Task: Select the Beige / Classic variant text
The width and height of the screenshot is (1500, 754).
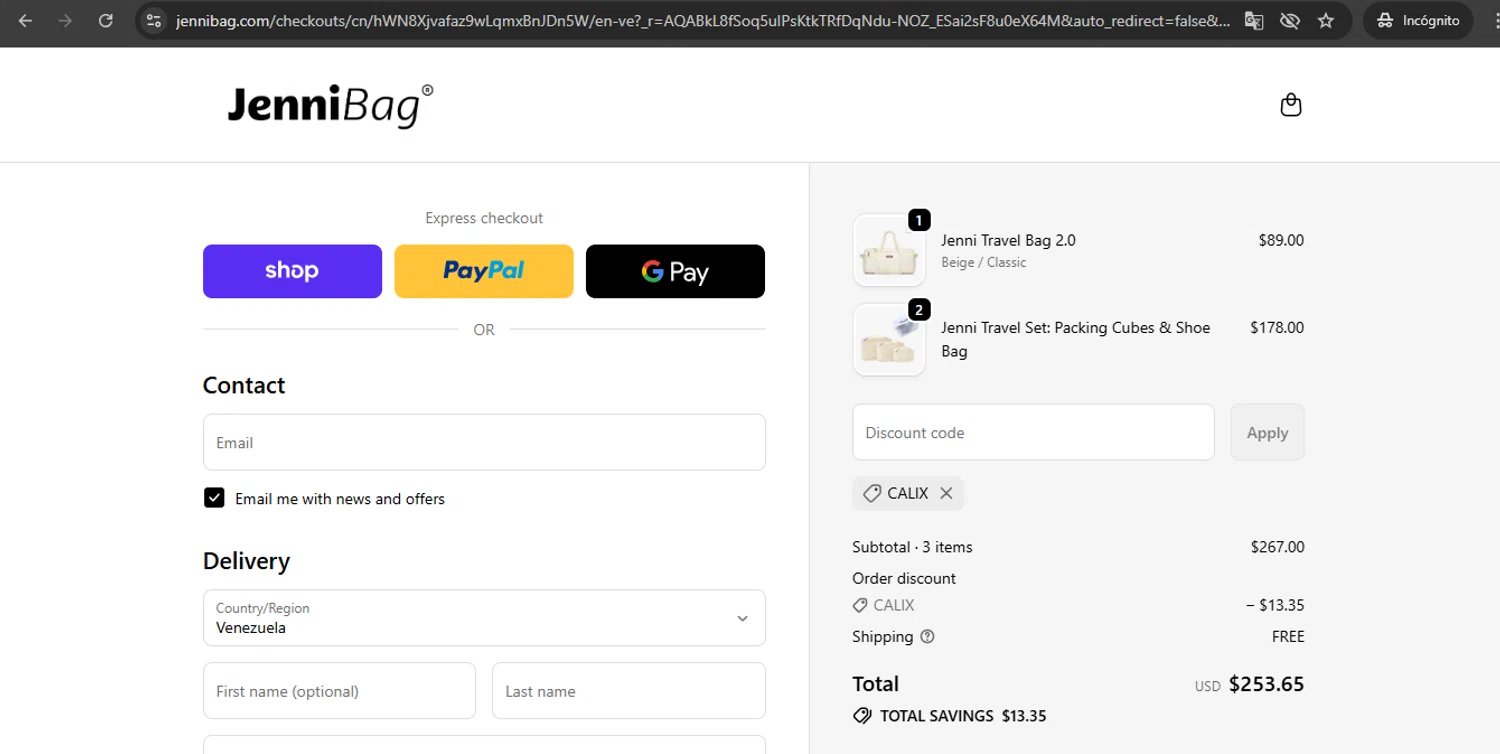Action: pyautogui.click(x=983, y=262)
